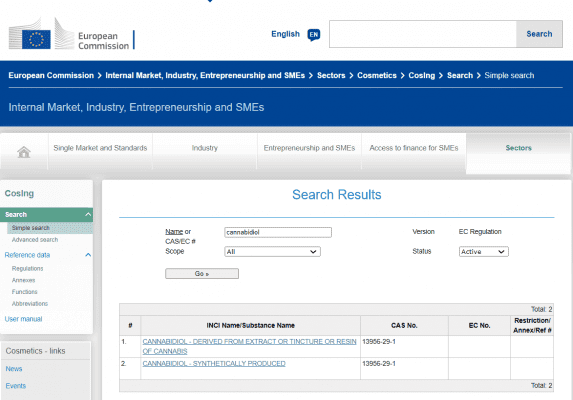Click Cosmetics in the breadcrumb trail
Screen dimensions: 573x400
point(377,75)
